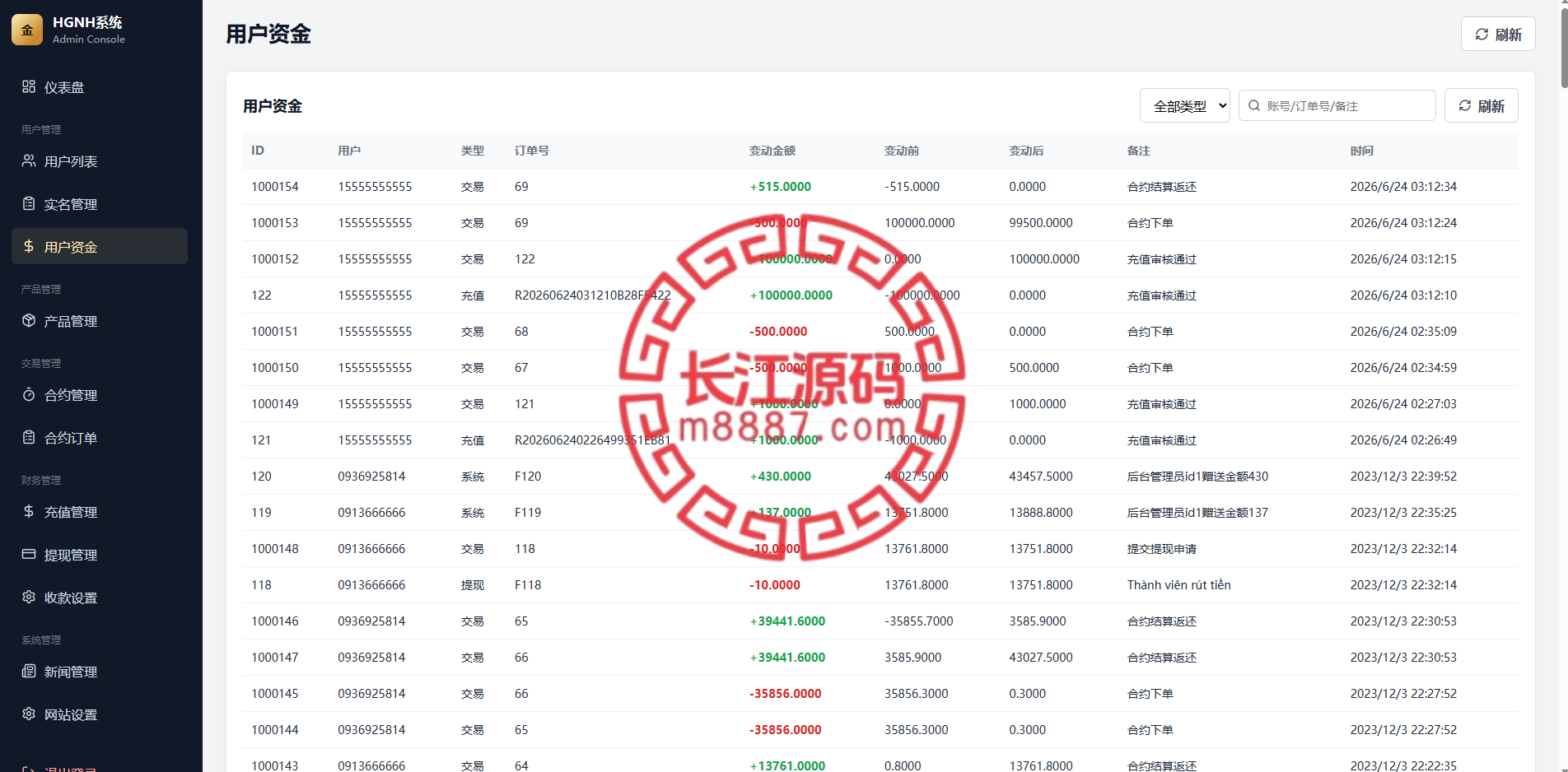Click the 类型 column header
Screen dimensions: 1568x772
tap(473, 151)
